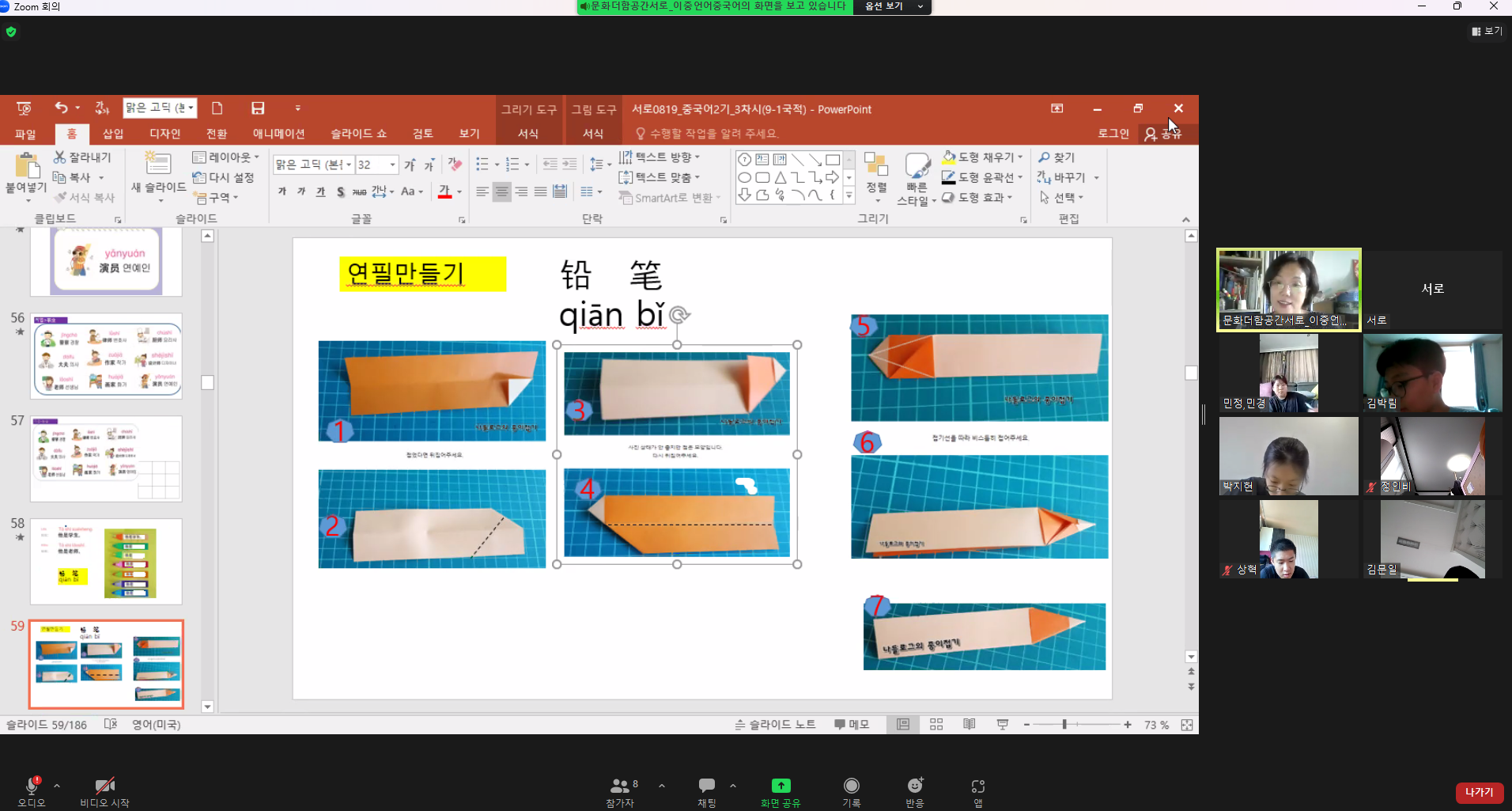The height and width of the screenshot is (811, 1512).
Task: Click the Slide Sorter view icon
Action: tap(936, 725)
